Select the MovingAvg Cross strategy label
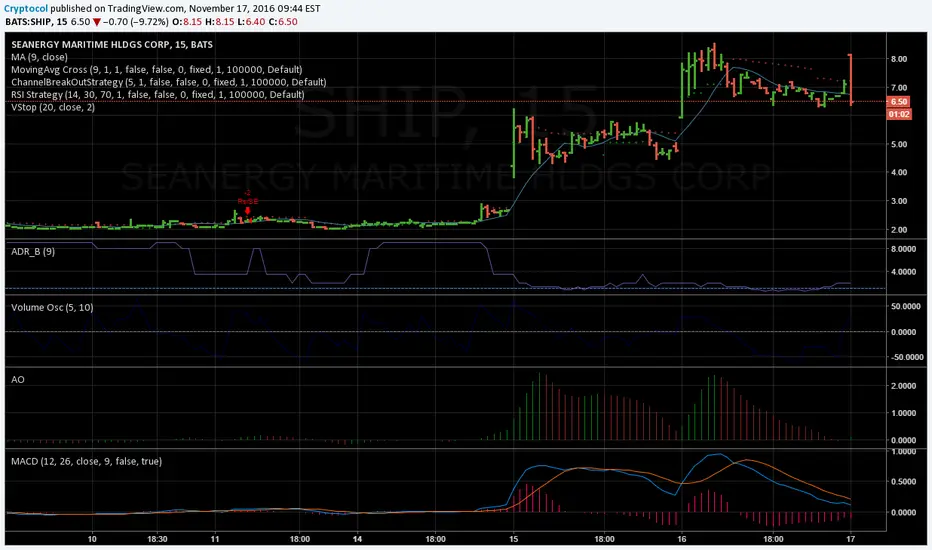Viewport: 932px width, 550px height. (156, 70)
